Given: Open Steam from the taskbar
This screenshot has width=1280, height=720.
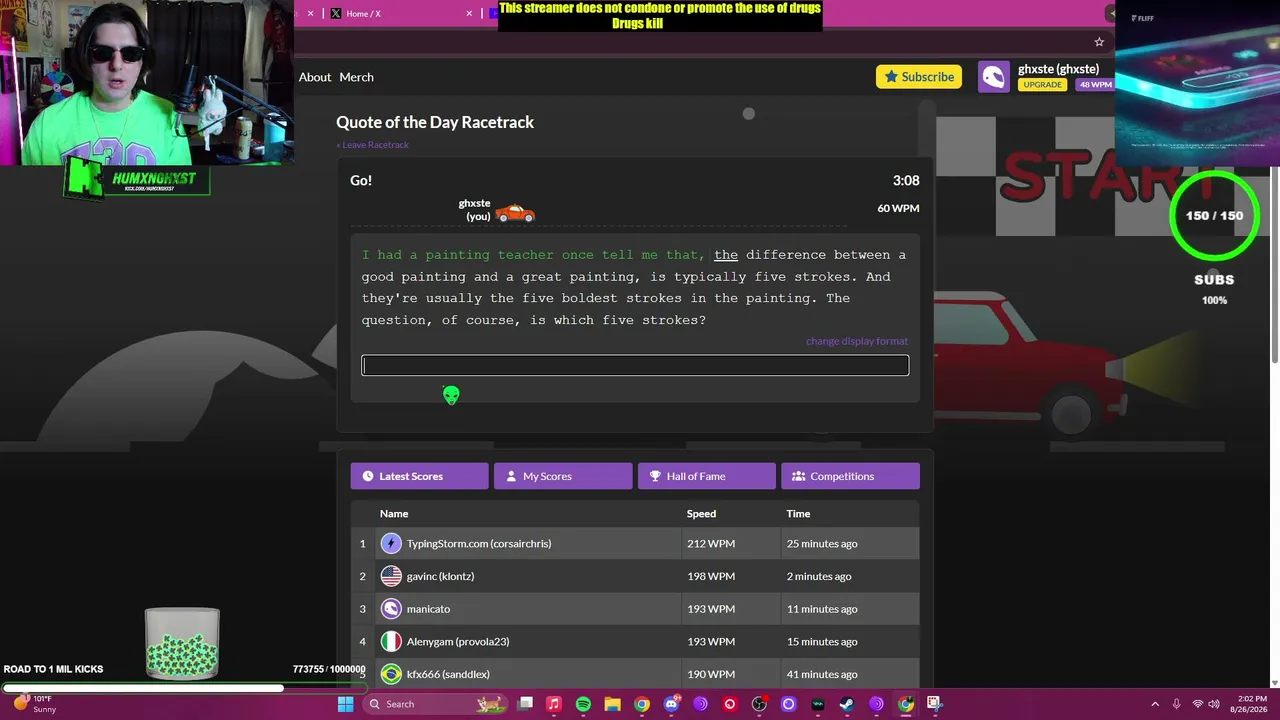Looking at the screenshot, I should click(847, 704).
